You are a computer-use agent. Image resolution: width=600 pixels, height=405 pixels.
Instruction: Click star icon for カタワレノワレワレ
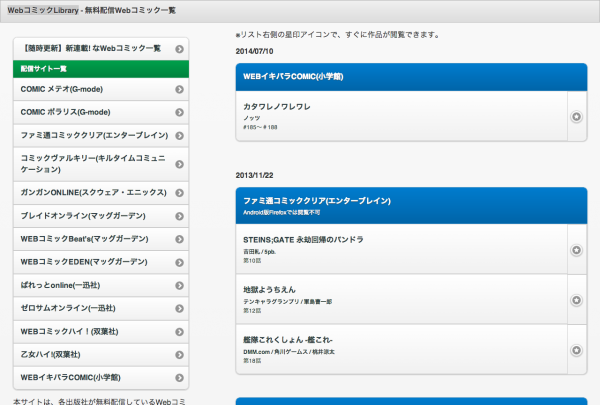(577, 116)
